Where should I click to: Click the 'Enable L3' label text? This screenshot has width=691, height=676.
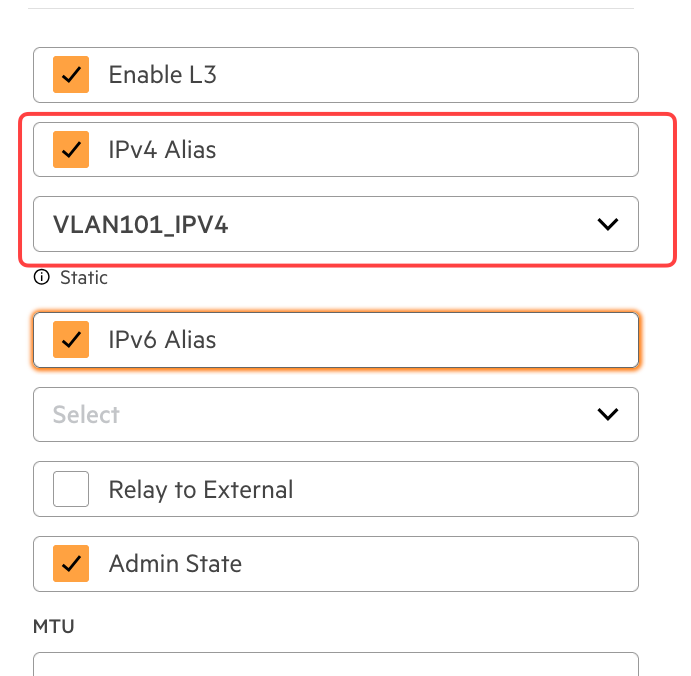point(162,75)
